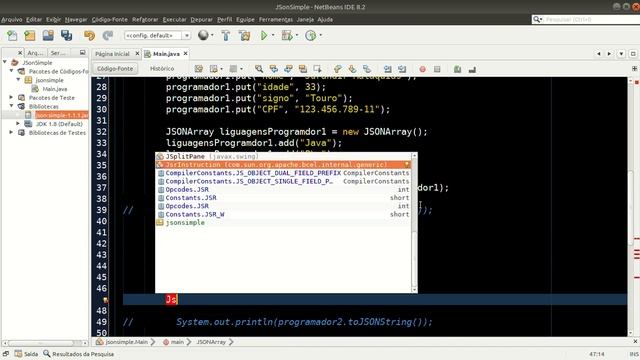The image size is (640, 360).
Task: Open the arrow beside the globe icon
Action: pyautogui.click(x=212, y=35)
